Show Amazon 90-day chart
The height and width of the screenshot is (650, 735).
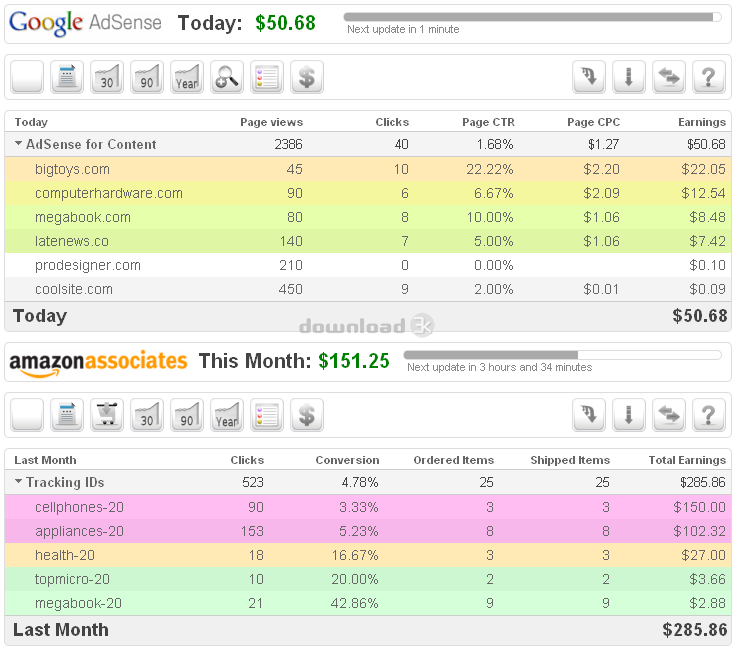tap(187, 415)
